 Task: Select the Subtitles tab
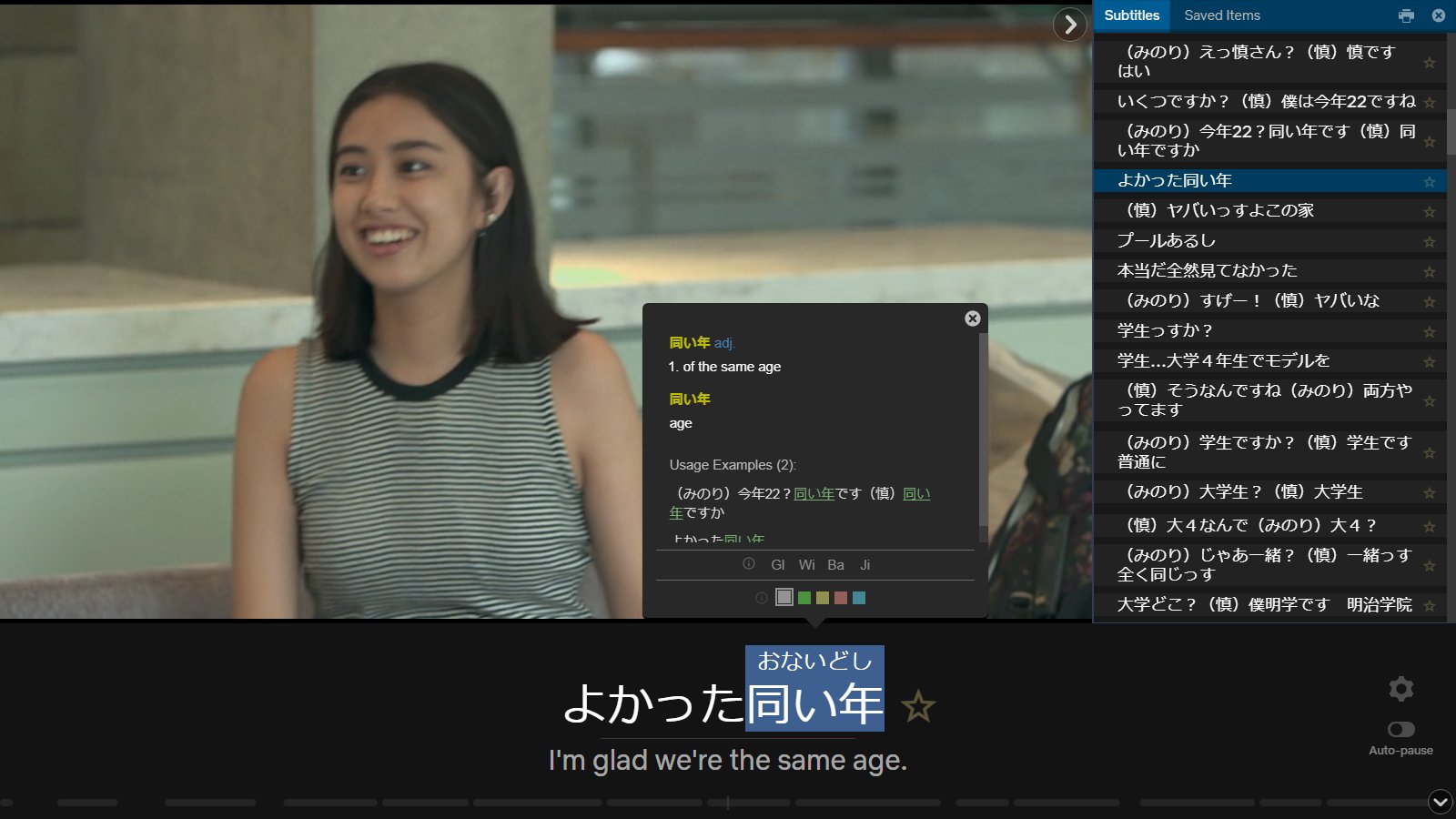pos(1131,15)
